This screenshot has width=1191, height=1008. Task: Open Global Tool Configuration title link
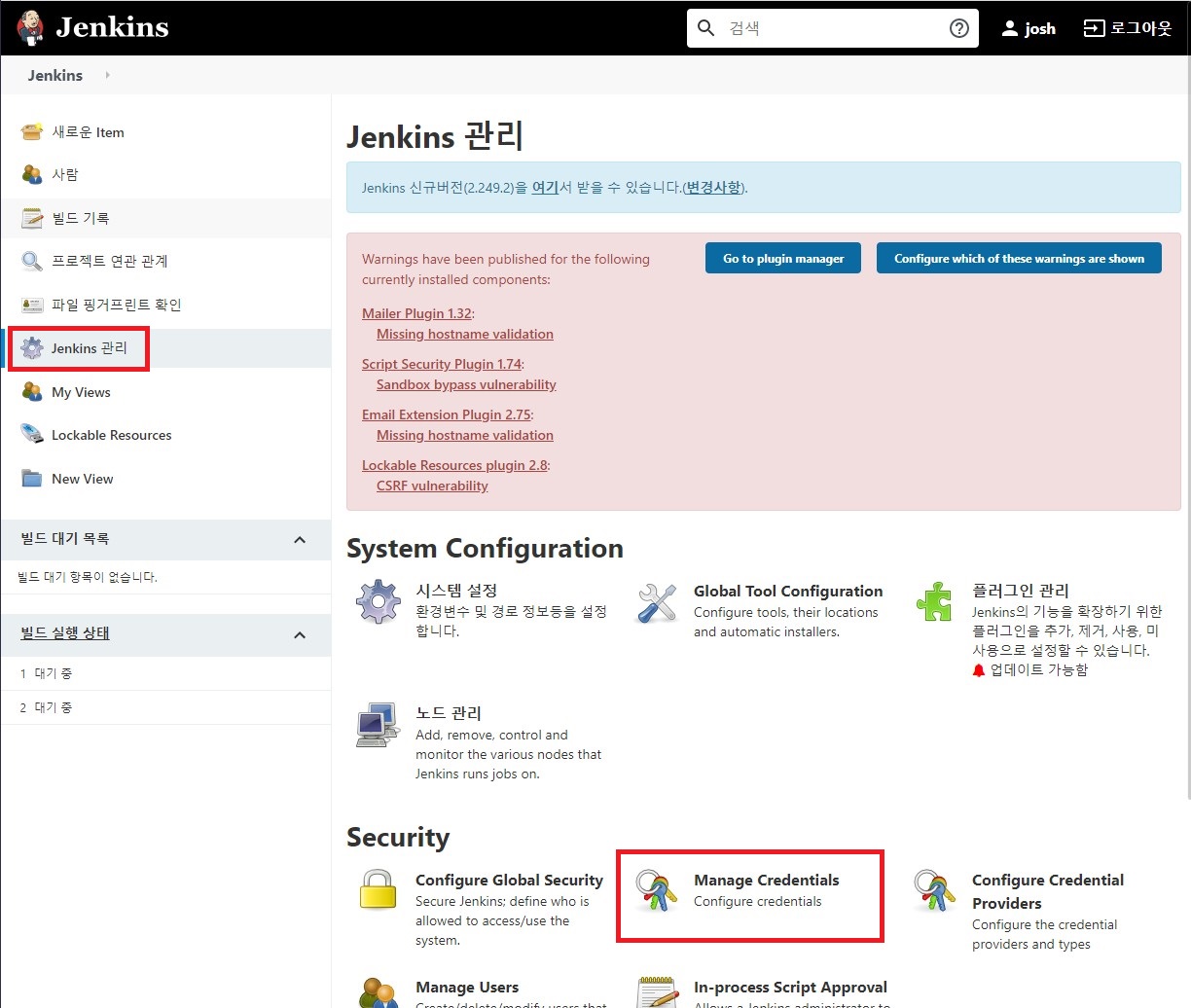tap(788, 591)
